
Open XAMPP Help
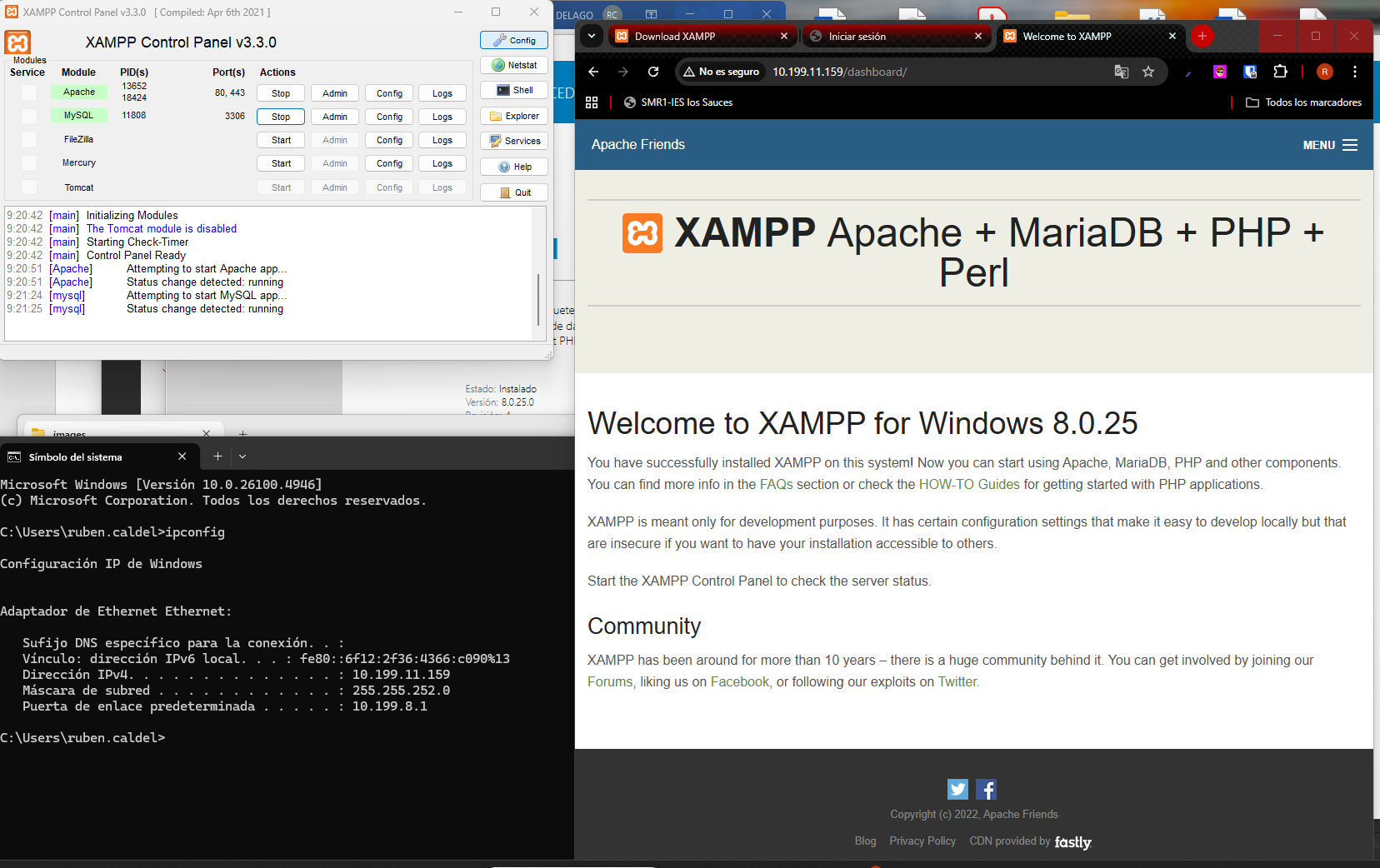[x=514, y=167]
